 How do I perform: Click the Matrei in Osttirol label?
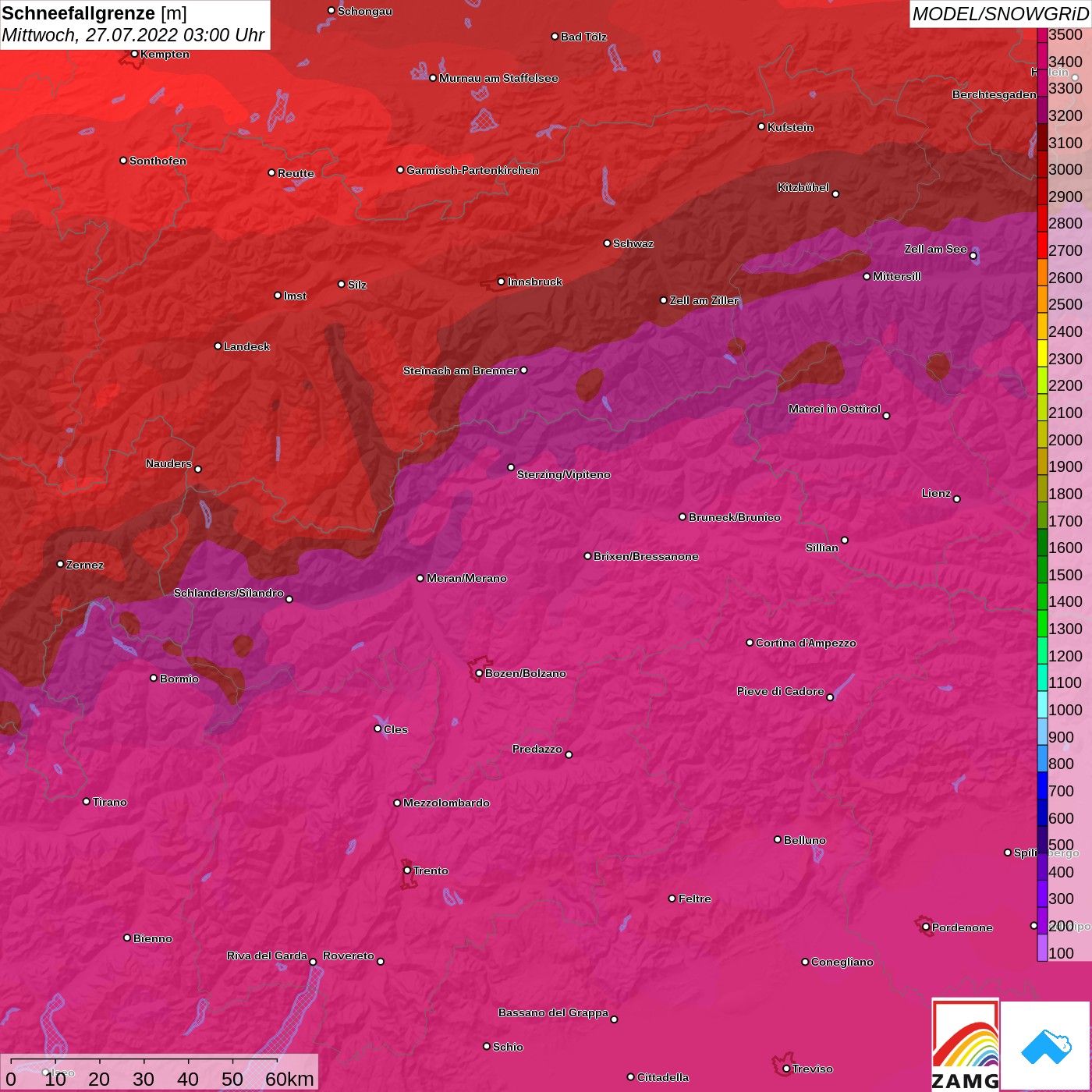pos(835,409)
